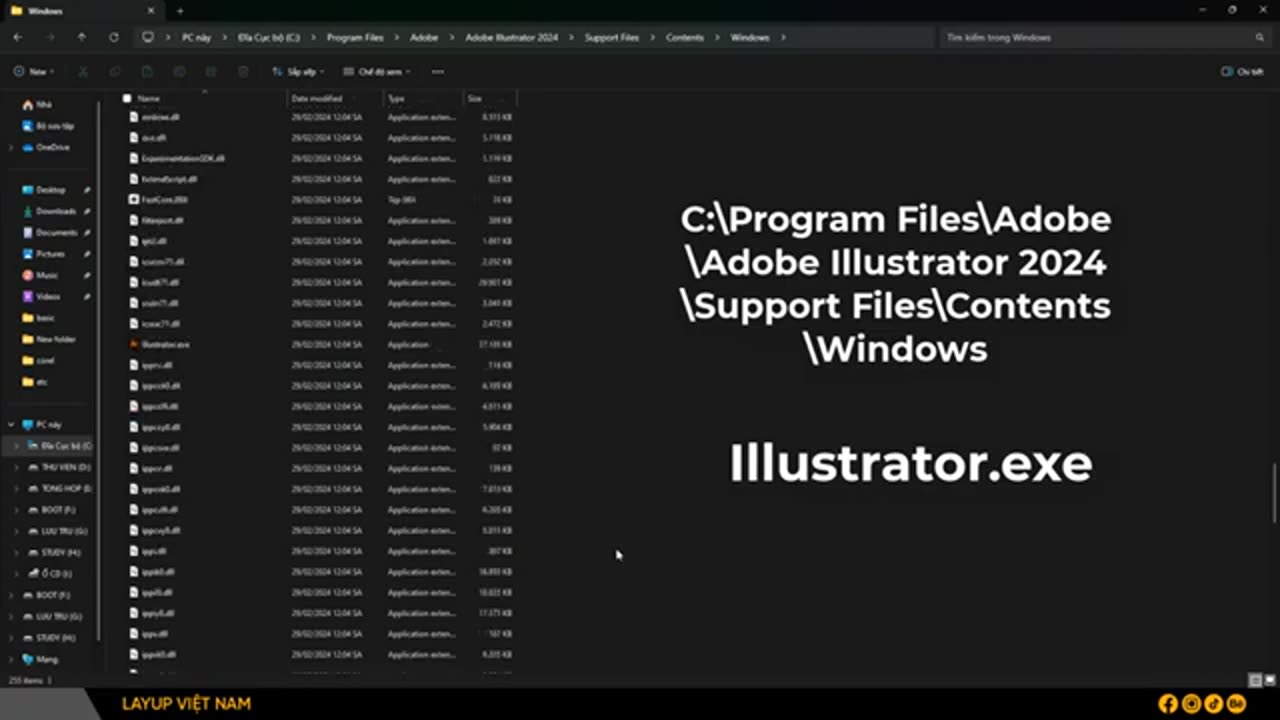Toggle the select-all checkbox beside Name
1280x720 pixels.
tap(127, 98)
